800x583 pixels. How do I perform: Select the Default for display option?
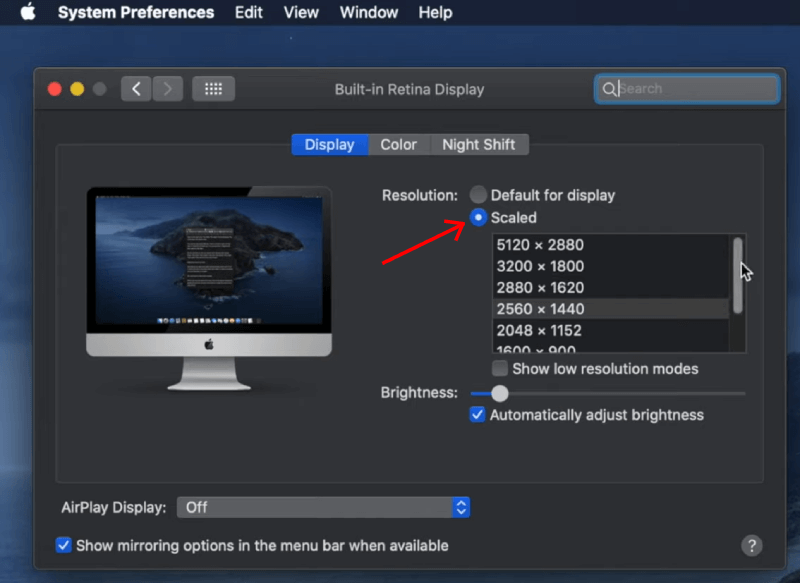tap(478, 194)
